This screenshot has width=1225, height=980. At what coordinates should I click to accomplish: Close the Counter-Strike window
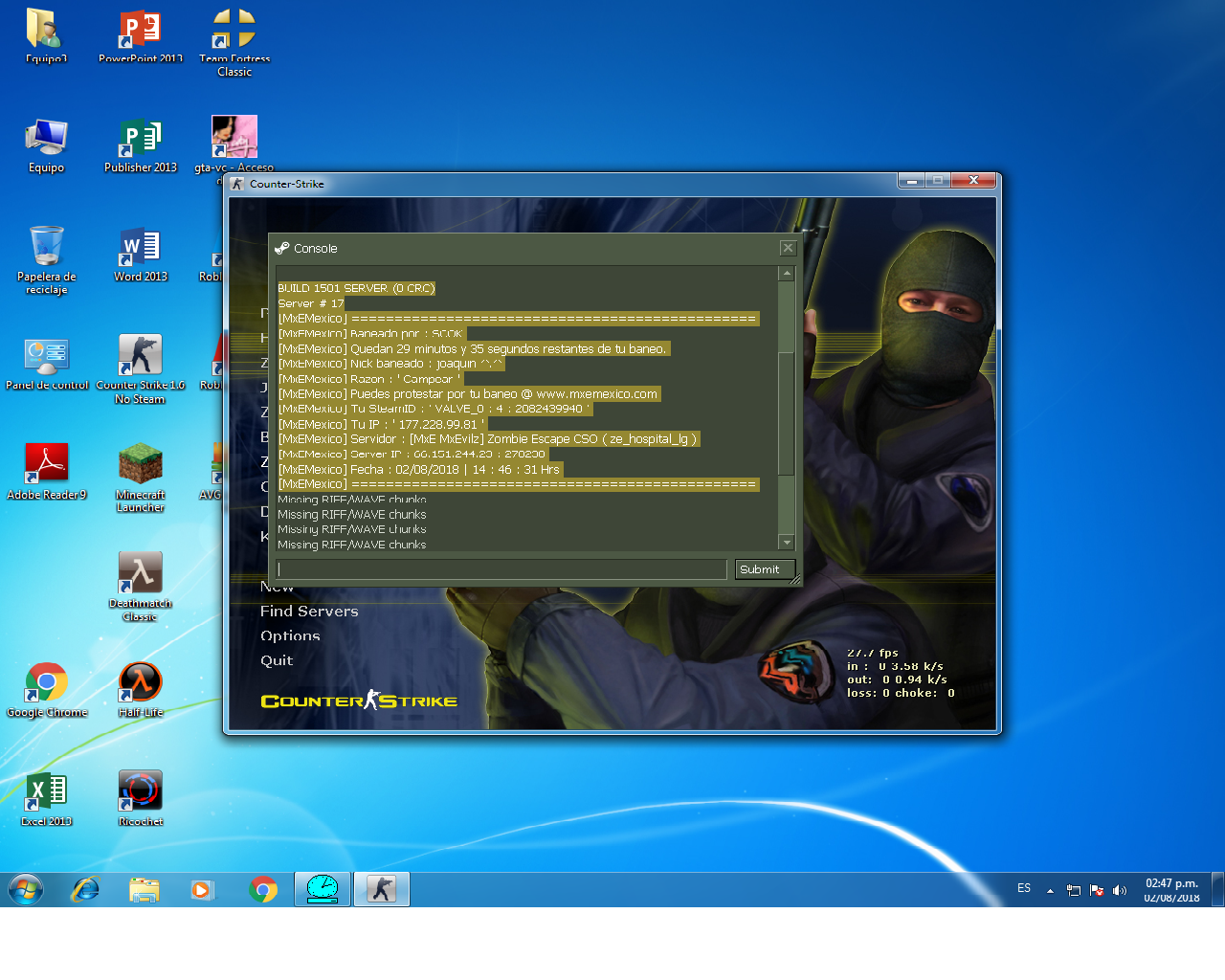coord(973,180)
